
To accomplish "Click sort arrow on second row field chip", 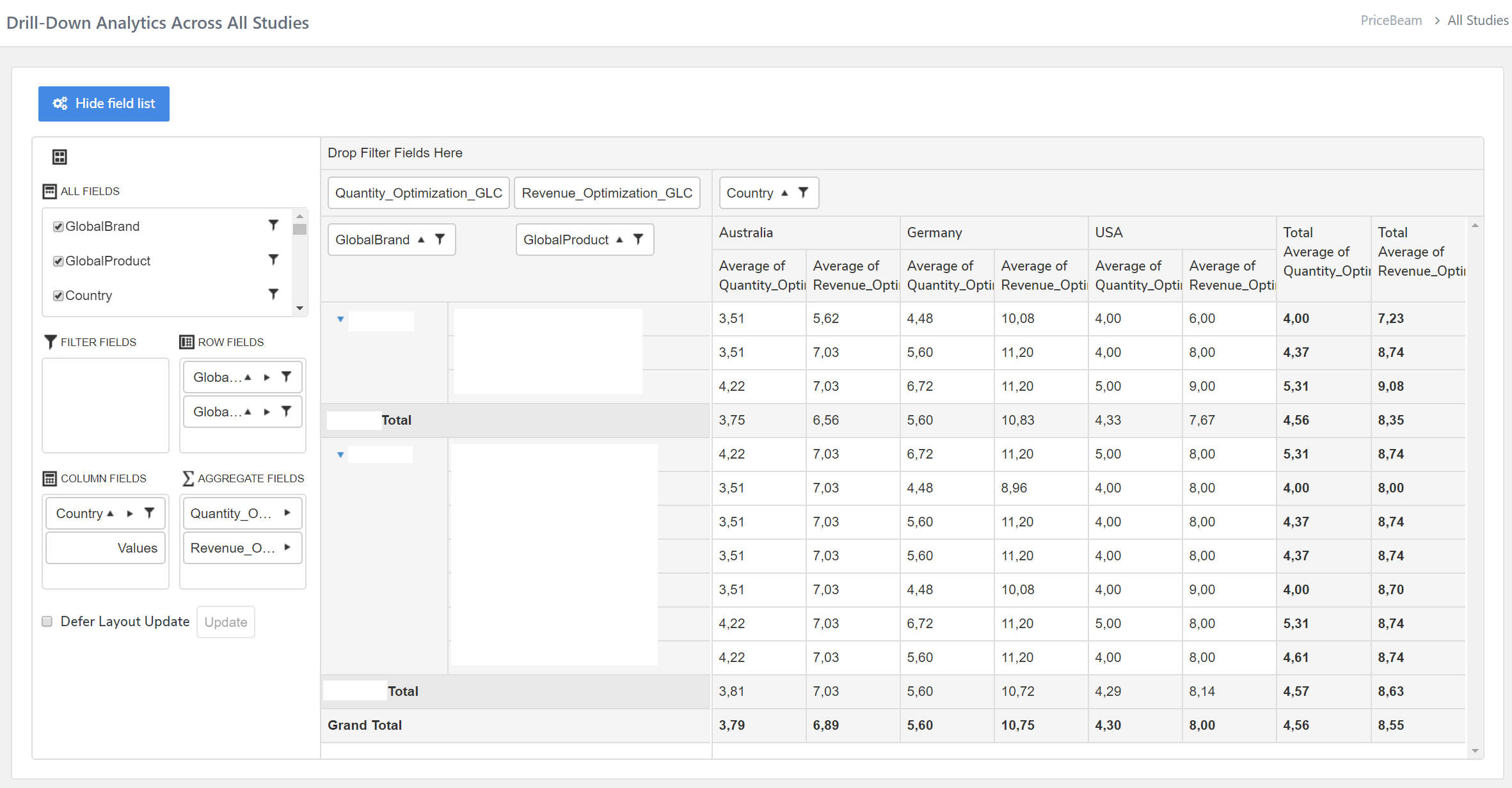I will click(x=248, y=412).
